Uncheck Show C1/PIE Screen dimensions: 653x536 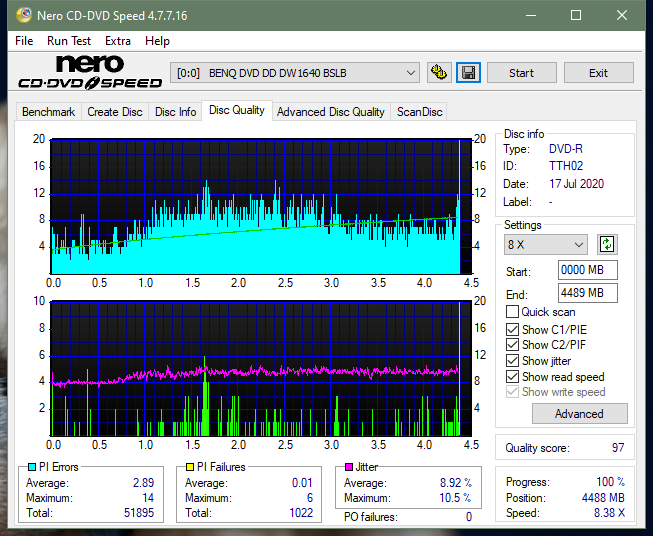(512, 329)
